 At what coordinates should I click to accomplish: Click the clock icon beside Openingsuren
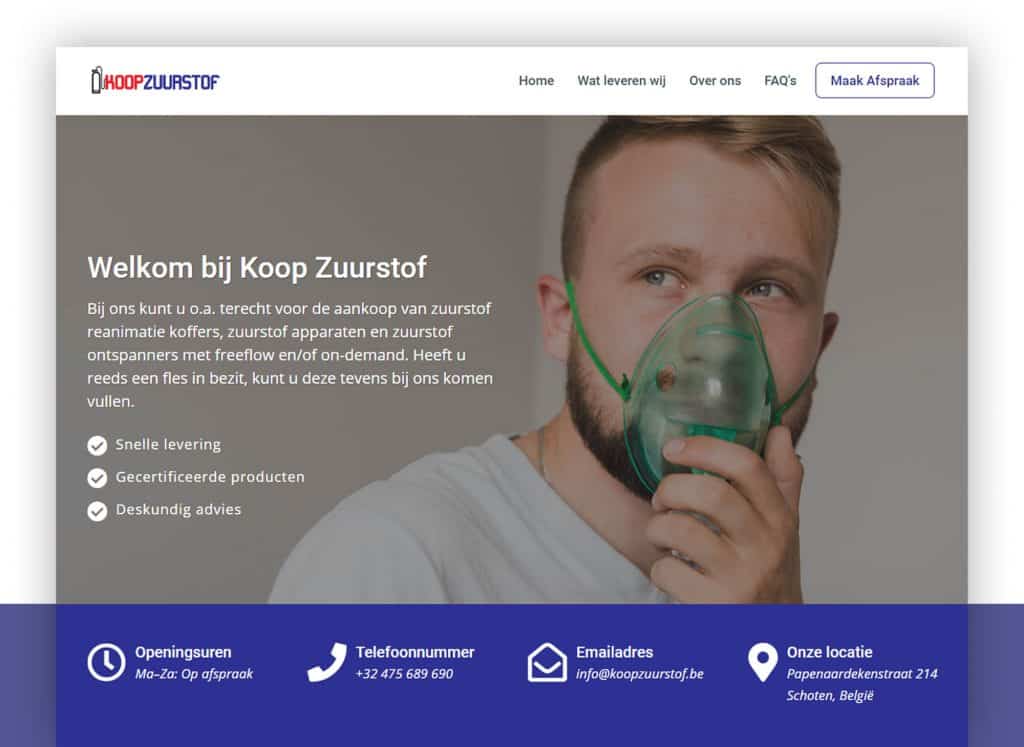click(x=106, y=662)
